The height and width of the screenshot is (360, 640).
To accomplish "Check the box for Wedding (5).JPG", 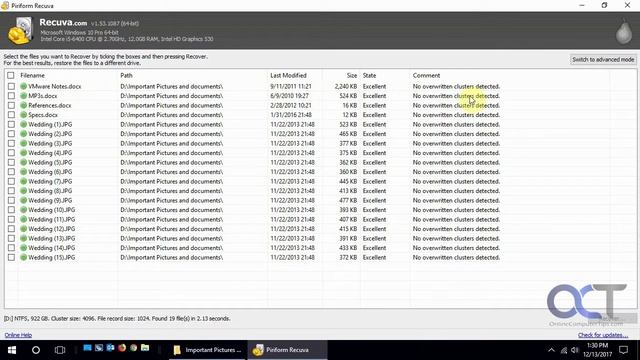I will pos(11,162).
